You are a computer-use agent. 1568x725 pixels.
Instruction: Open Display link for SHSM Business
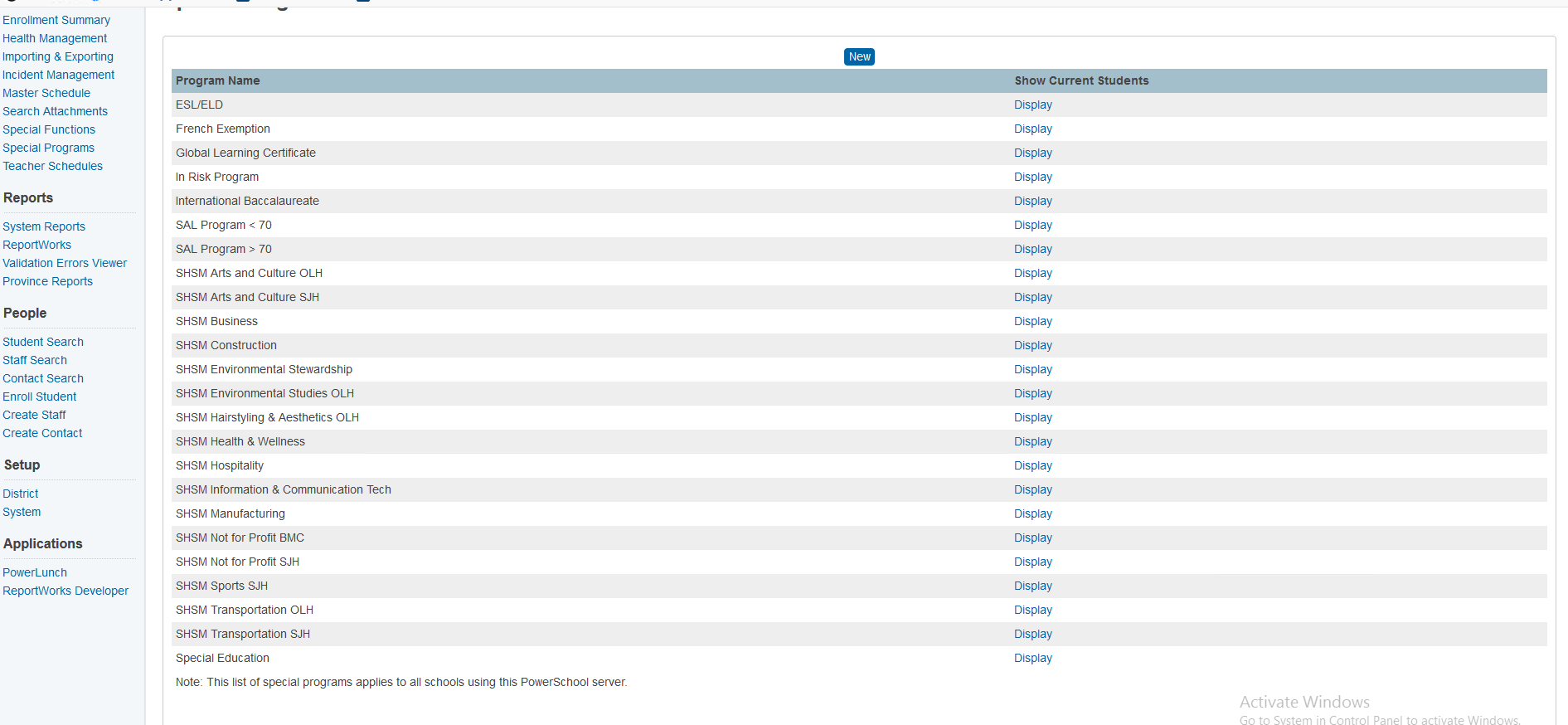1032,321
